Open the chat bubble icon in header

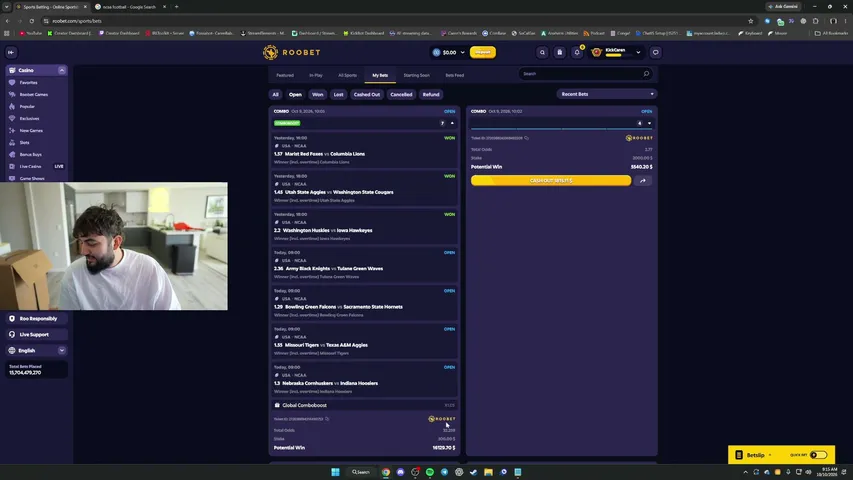coord(656,52)
